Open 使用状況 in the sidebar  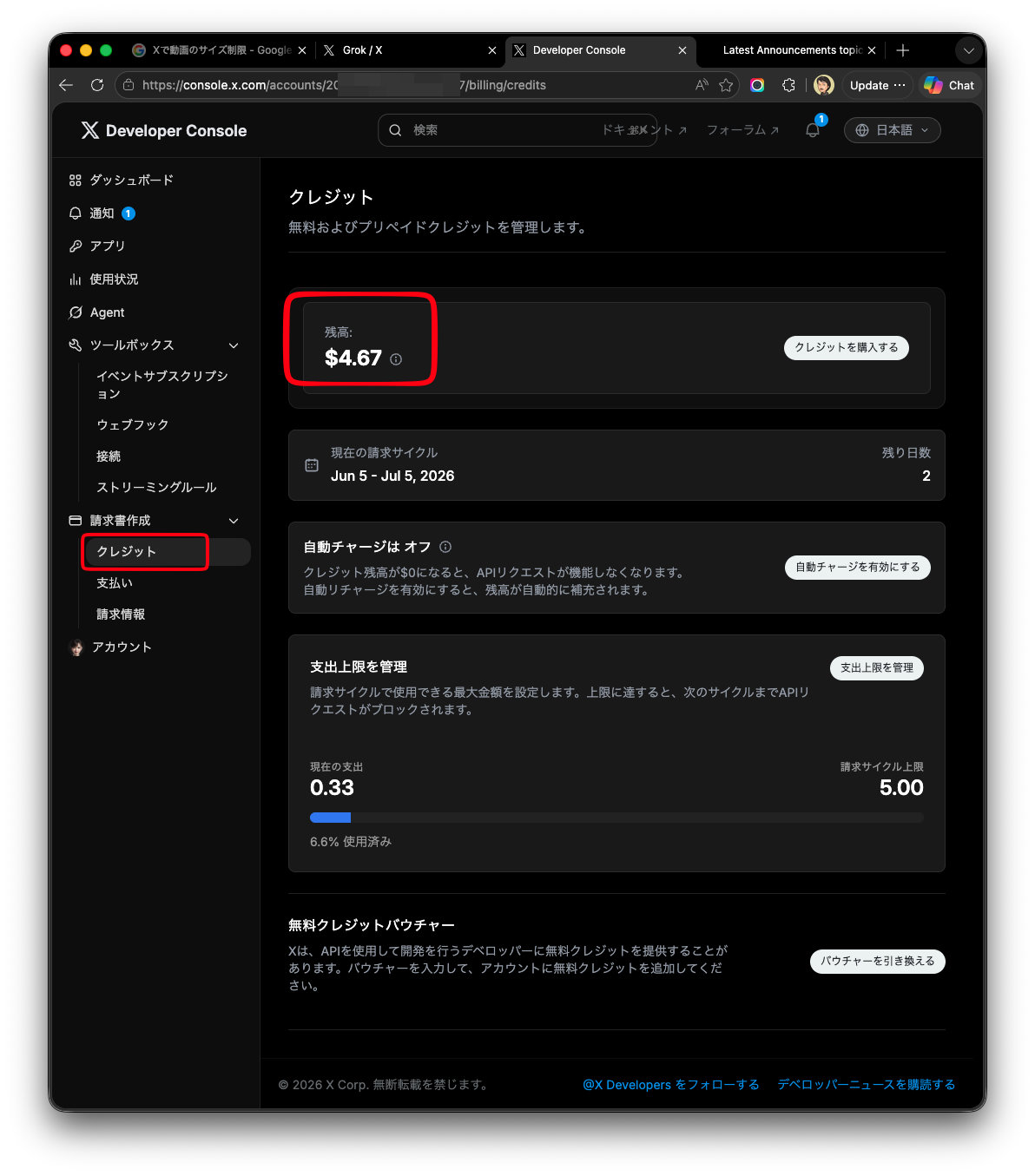(103, 279)
